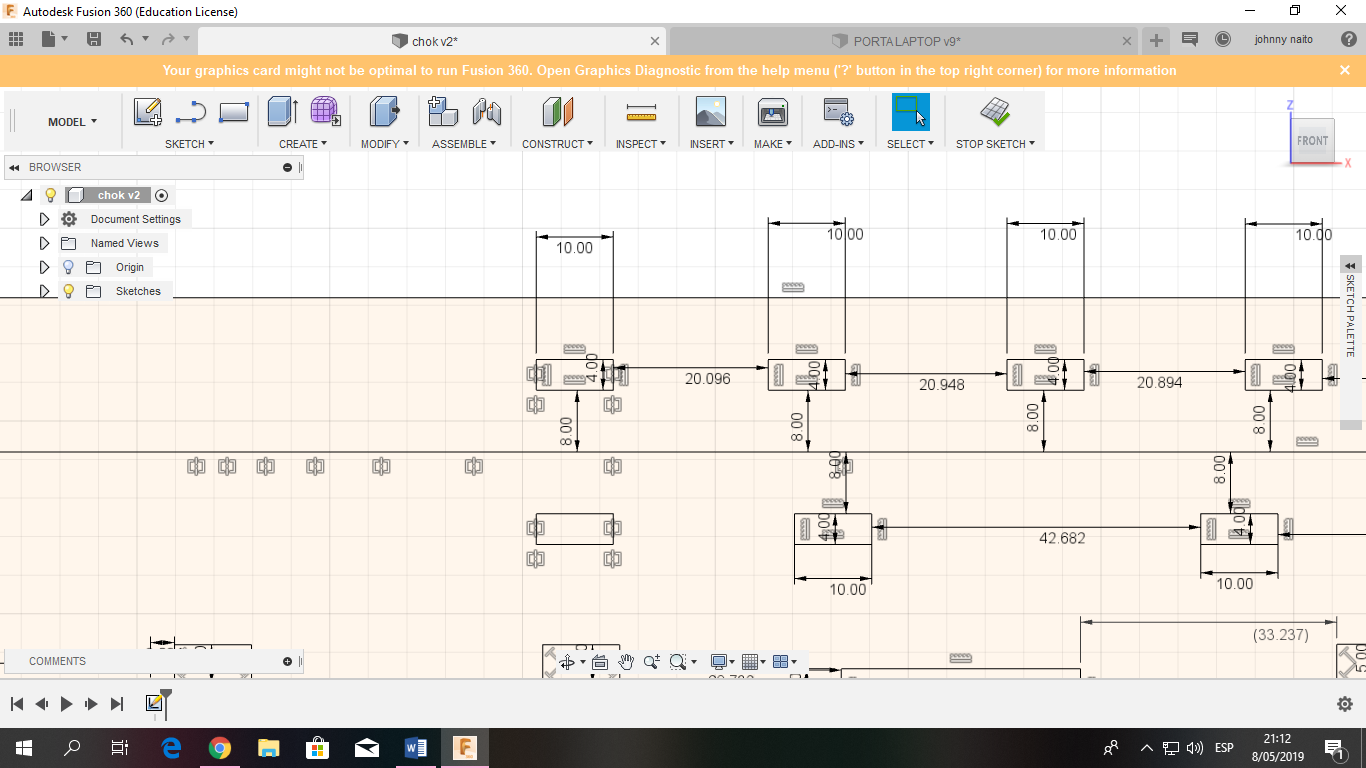
Task: Open the File menu dropdown
Action: click(x=54, y=39)
